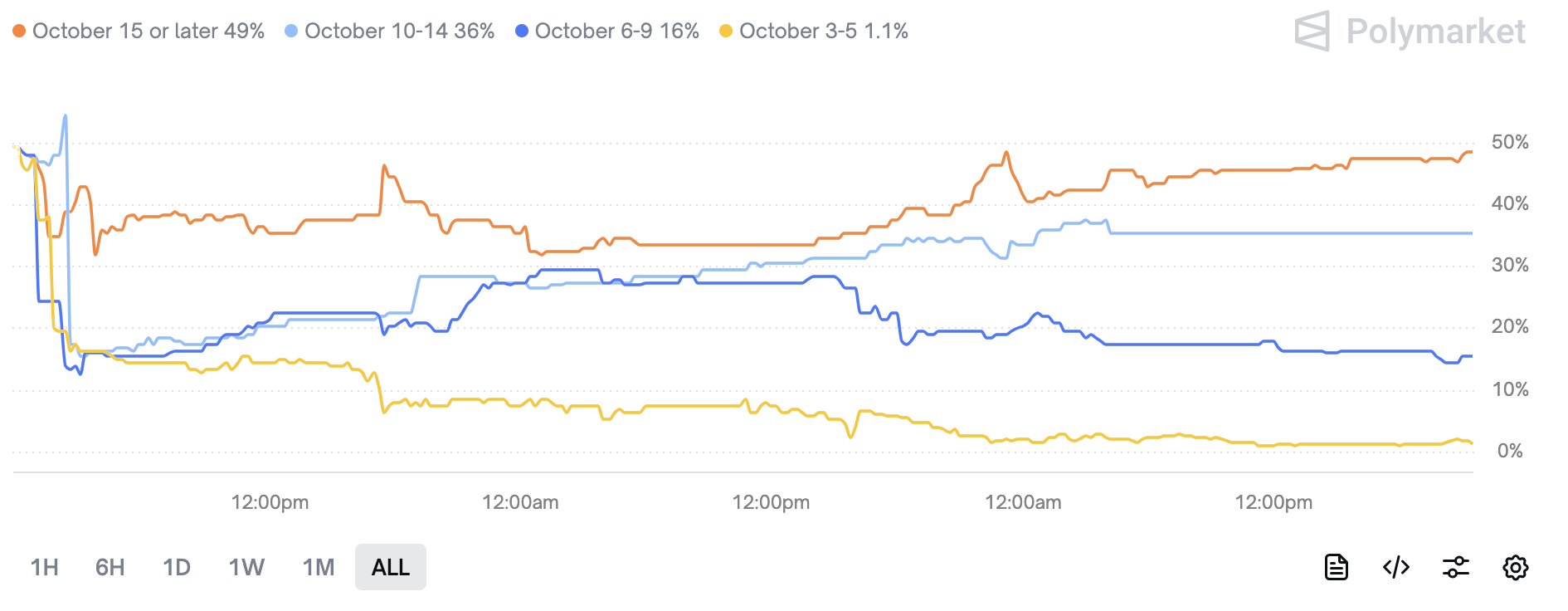Switch to the 1H timeframe
This screenshot has height=611, width=1568.
point(45,568)
